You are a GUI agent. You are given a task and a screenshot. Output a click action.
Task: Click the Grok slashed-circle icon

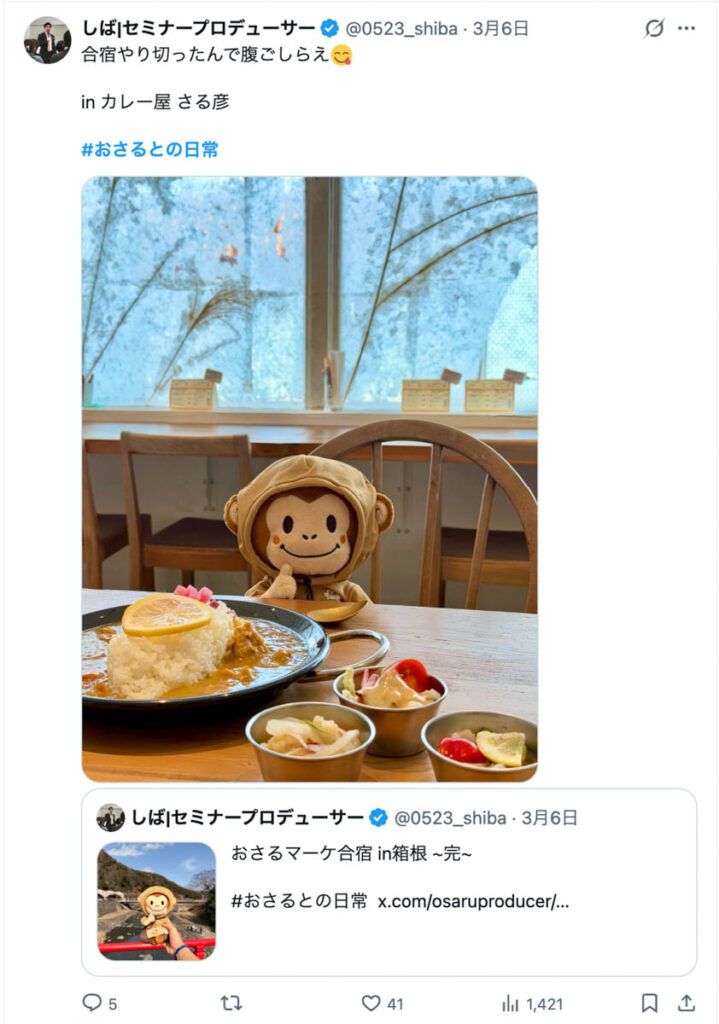click(x=654, y=28)
